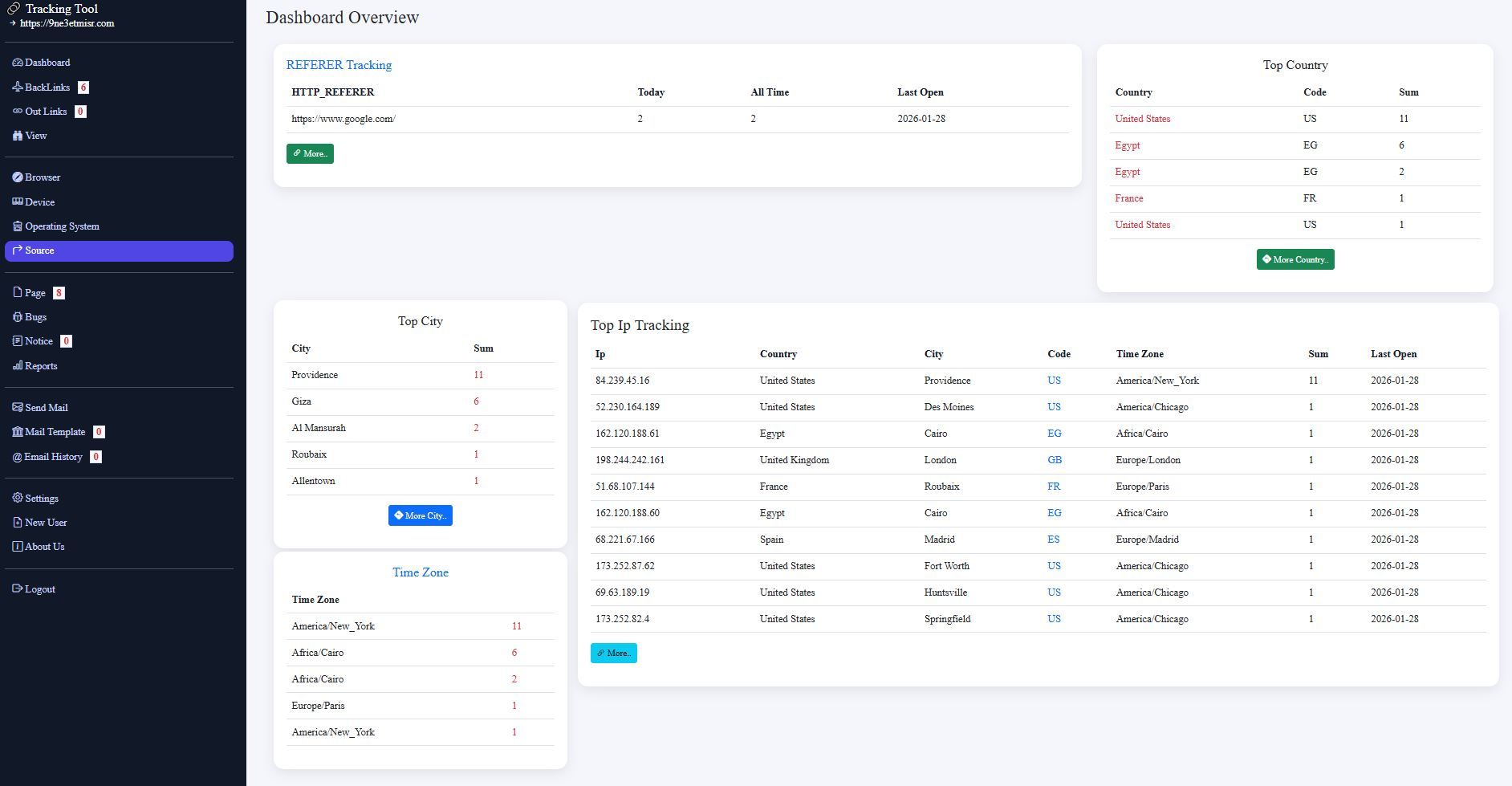Click the Source arrow icon
The height and width of the screenshot is (786, 1512).
click(18, 250)
